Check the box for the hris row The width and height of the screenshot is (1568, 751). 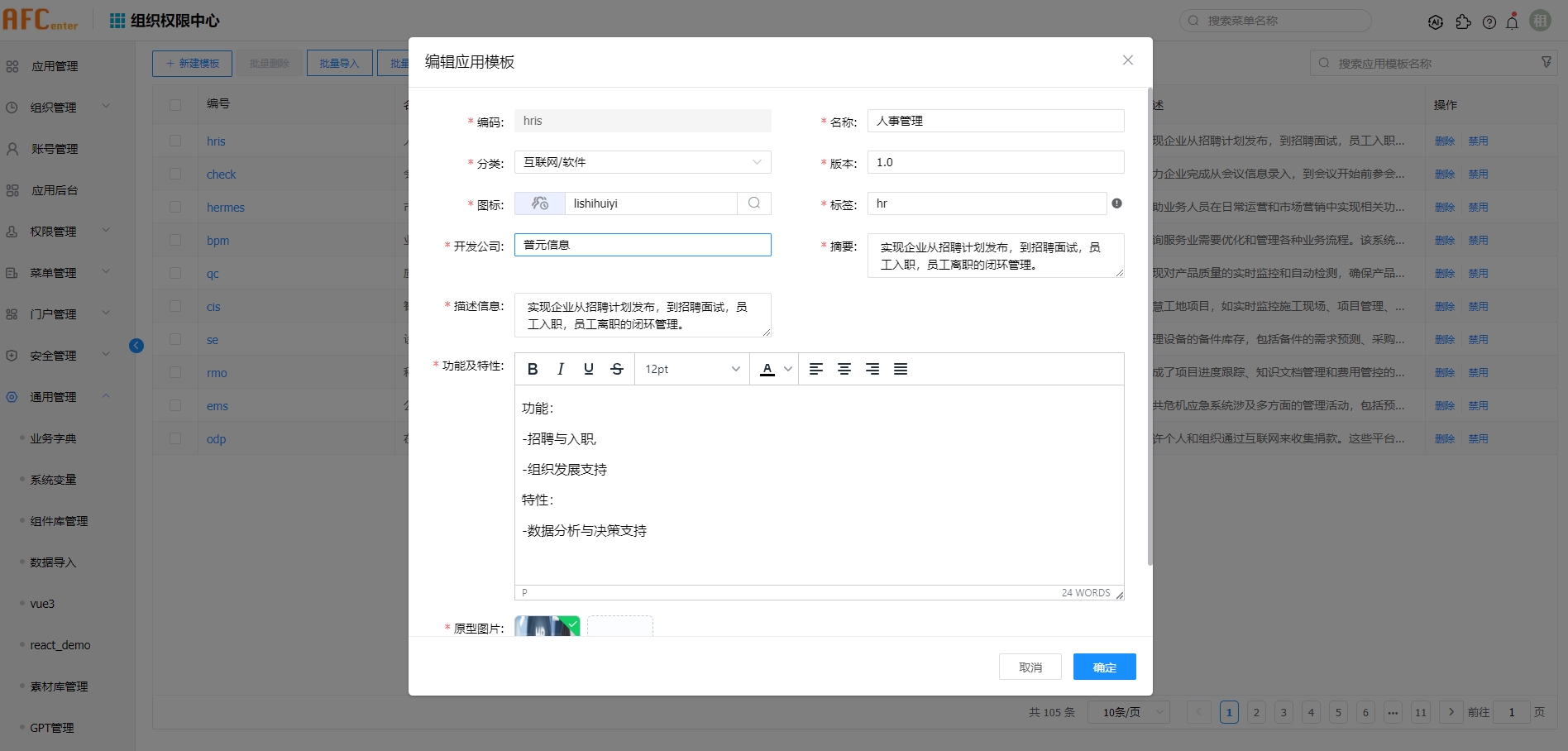pyautogui.click(x=175, y=141)
